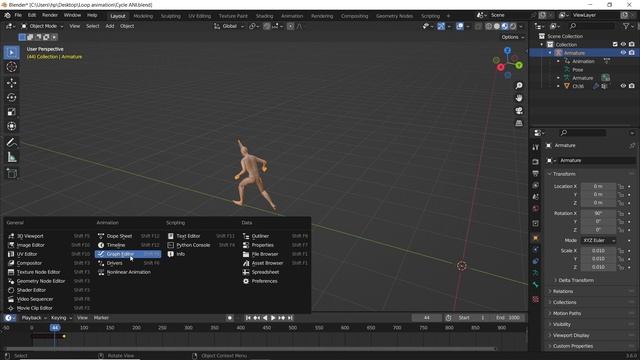Select the Rotate tool
Screen dimensions: 640x360
pos(11,97)
